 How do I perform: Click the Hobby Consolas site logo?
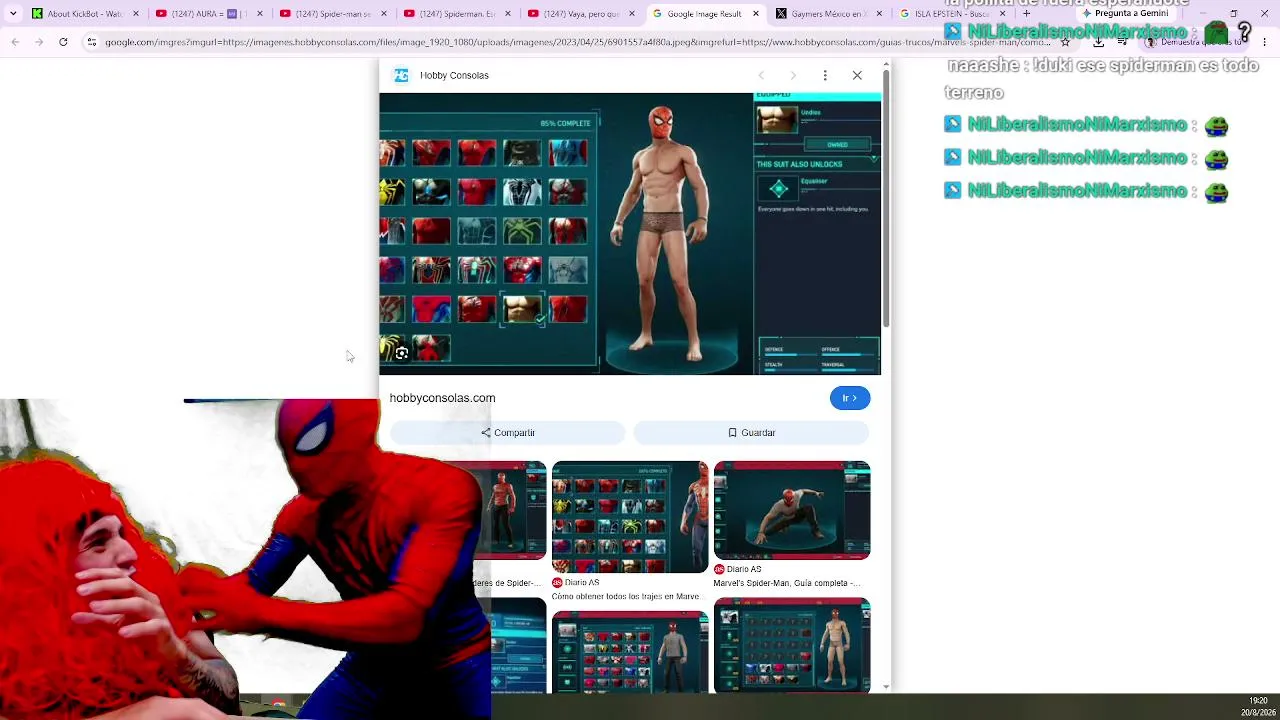pos(401,75)
